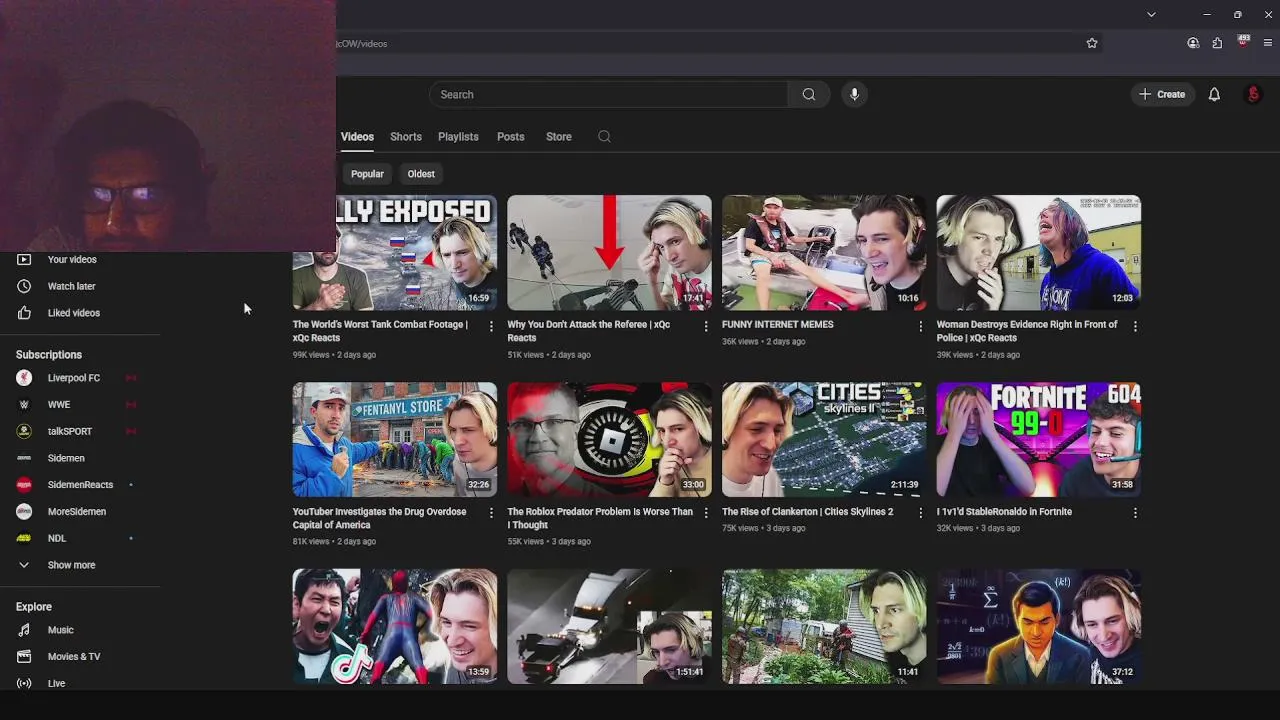
Task: Sort videos by Popular
Action: click(367, 174)
